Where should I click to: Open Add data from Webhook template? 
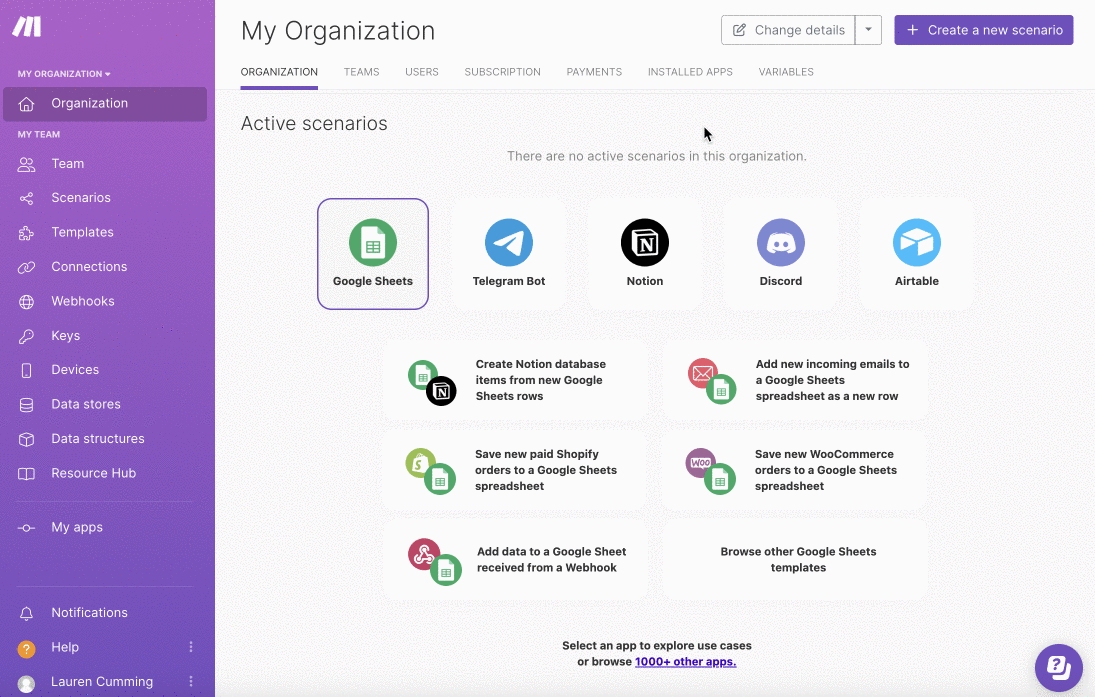[x=515, y=559]
